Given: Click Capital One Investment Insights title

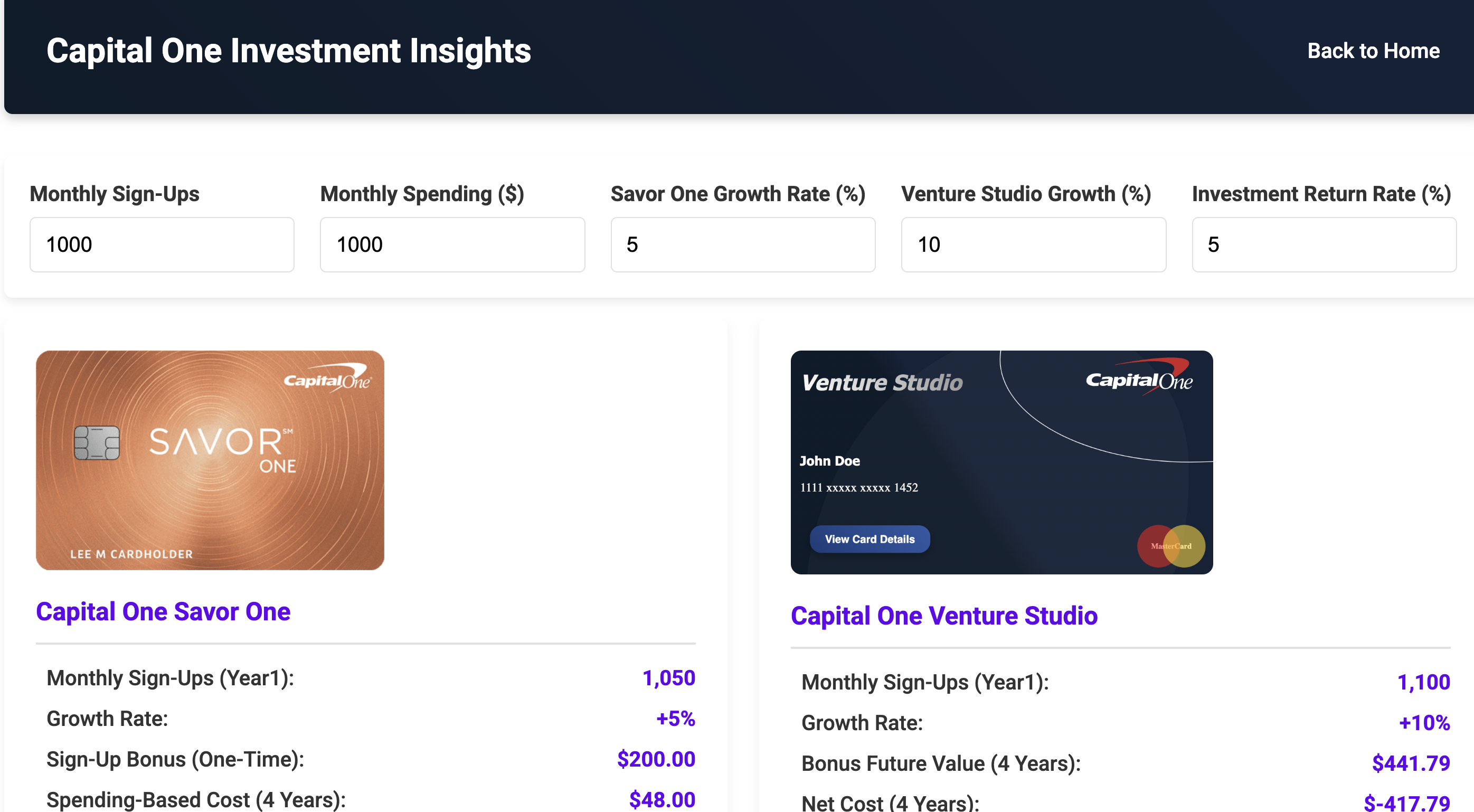Looking at the screenshot, I should tap(288, 51).
